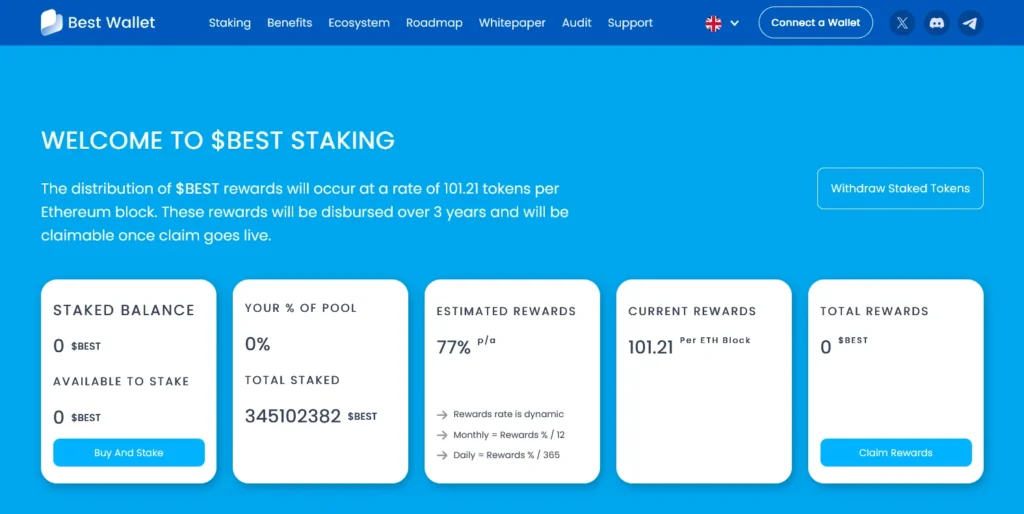
Task: Open the Support nav item
Action: pyautogui.click(x=630, y=23)
